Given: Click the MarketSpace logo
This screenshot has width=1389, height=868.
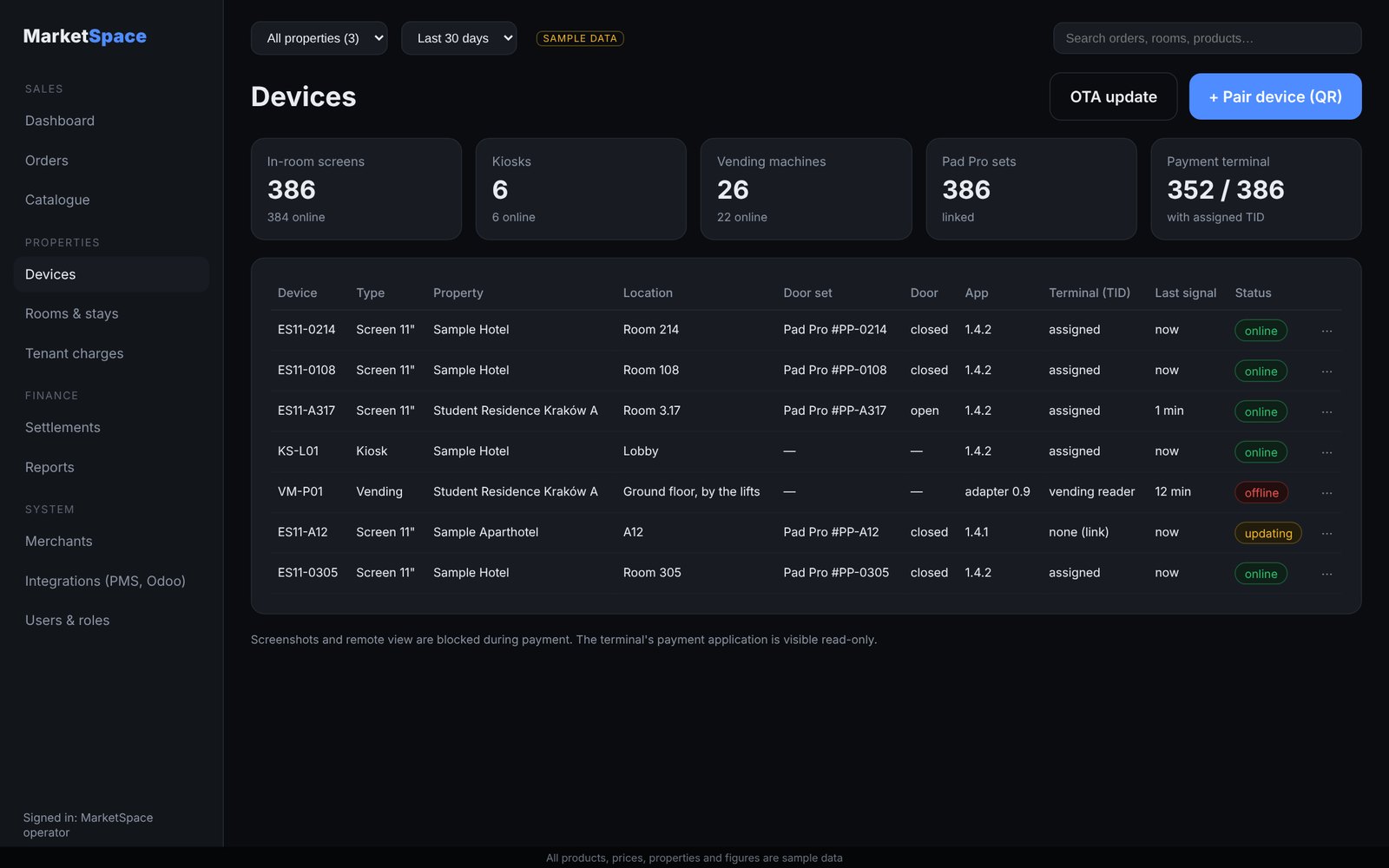Looking at the screenshot, I should point(85,36).
